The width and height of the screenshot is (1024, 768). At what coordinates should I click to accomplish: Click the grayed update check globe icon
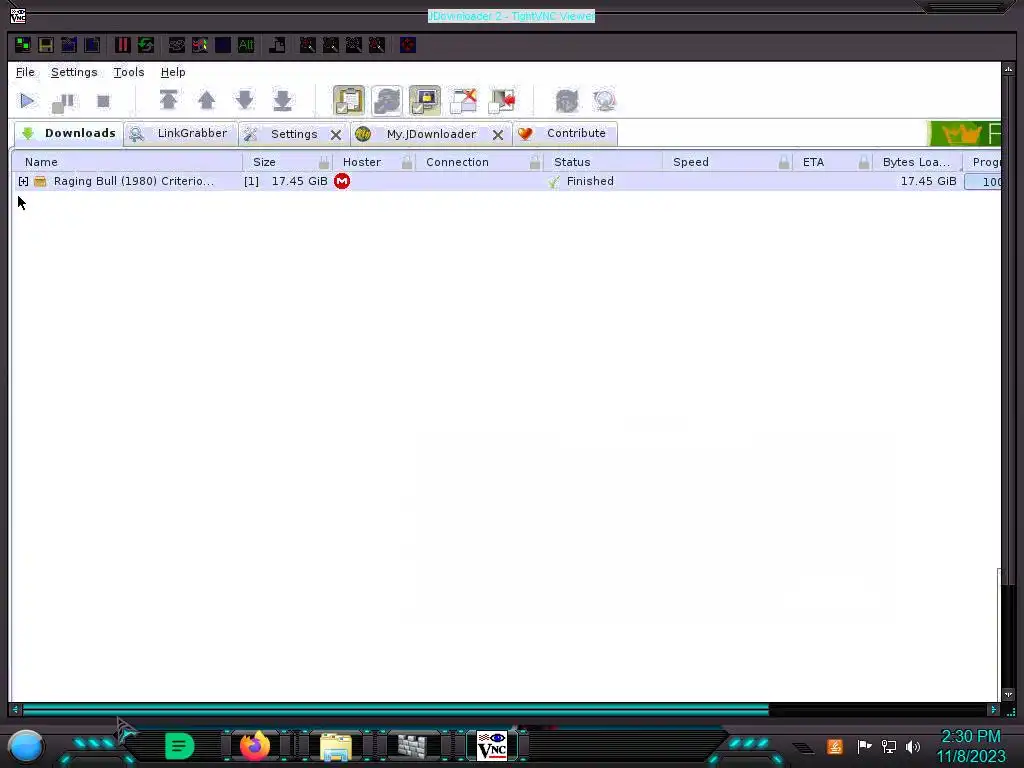[x=605, y=101]
